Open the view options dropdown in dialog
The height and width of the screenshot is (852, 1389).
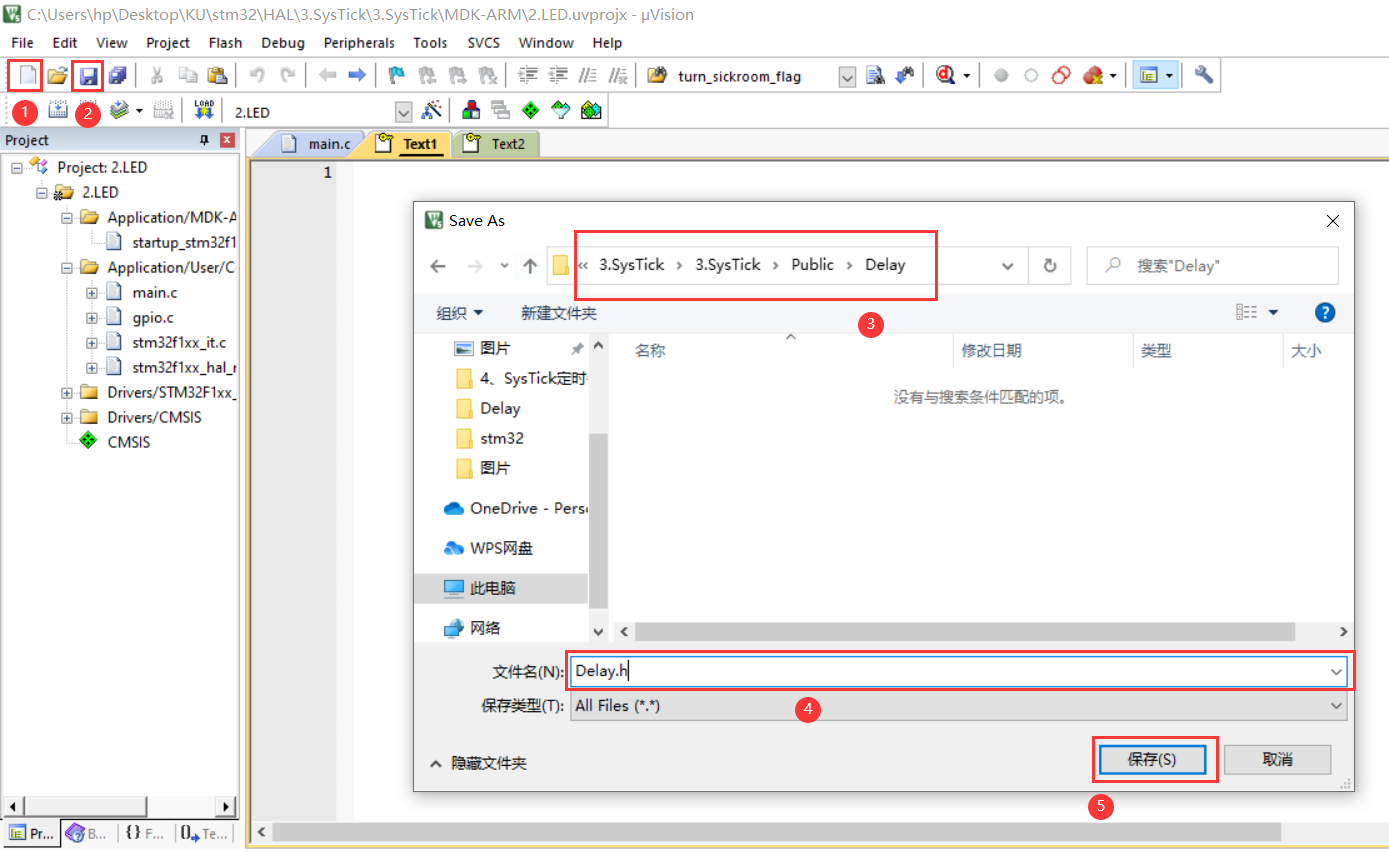pos(1273,313)
